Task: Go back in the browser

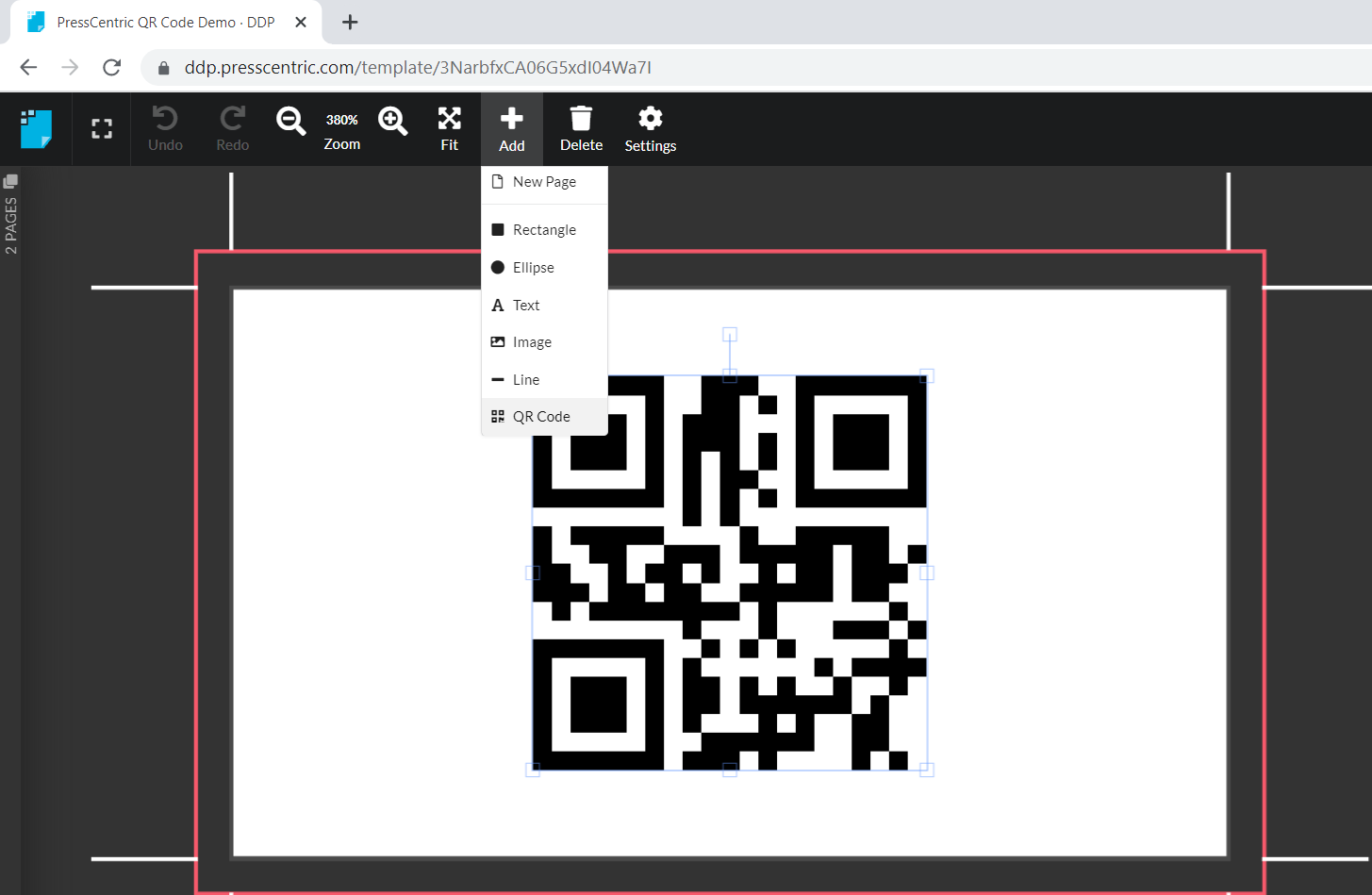Action: [x=28, y=67]
